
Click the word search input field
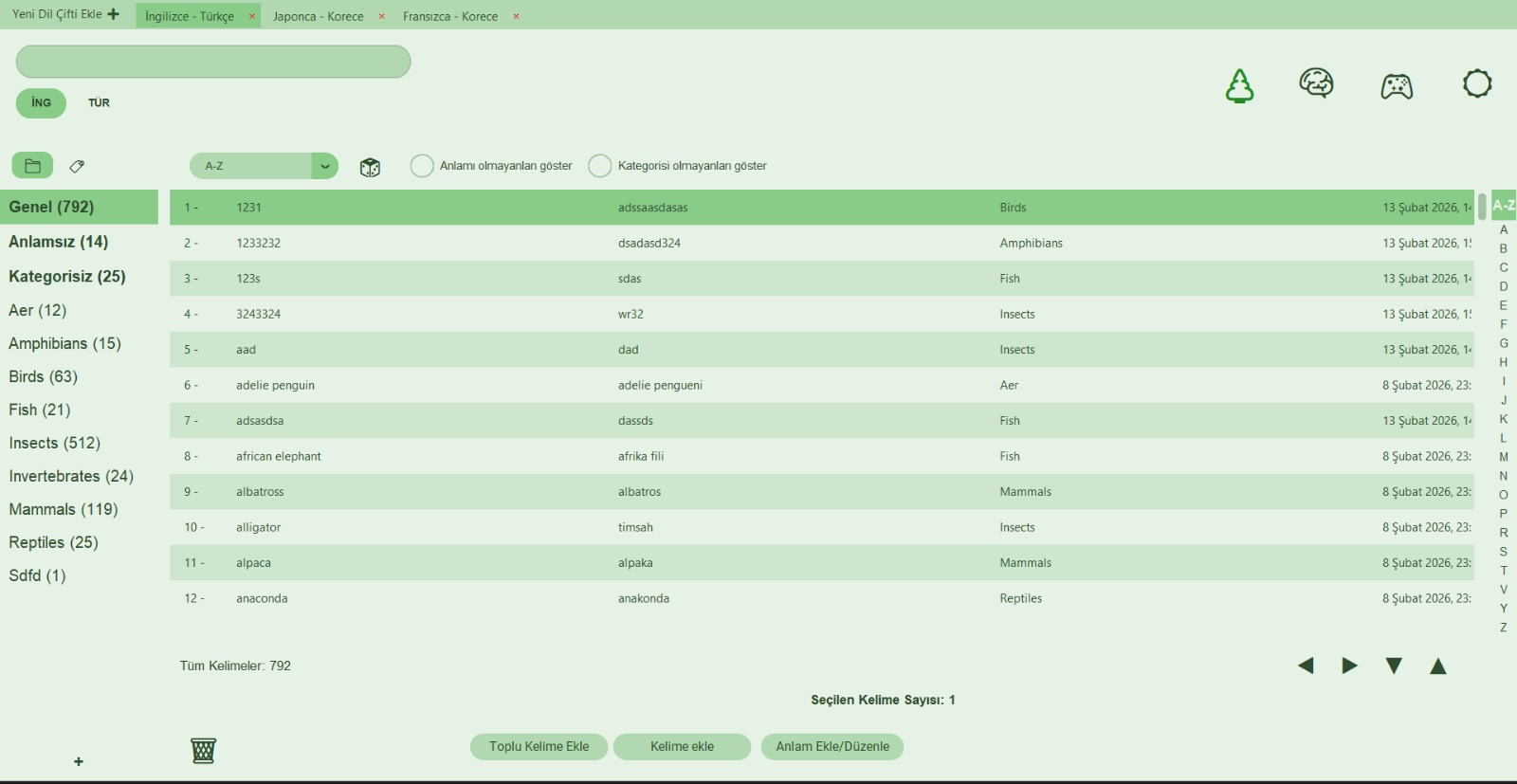tap(213, 63)
